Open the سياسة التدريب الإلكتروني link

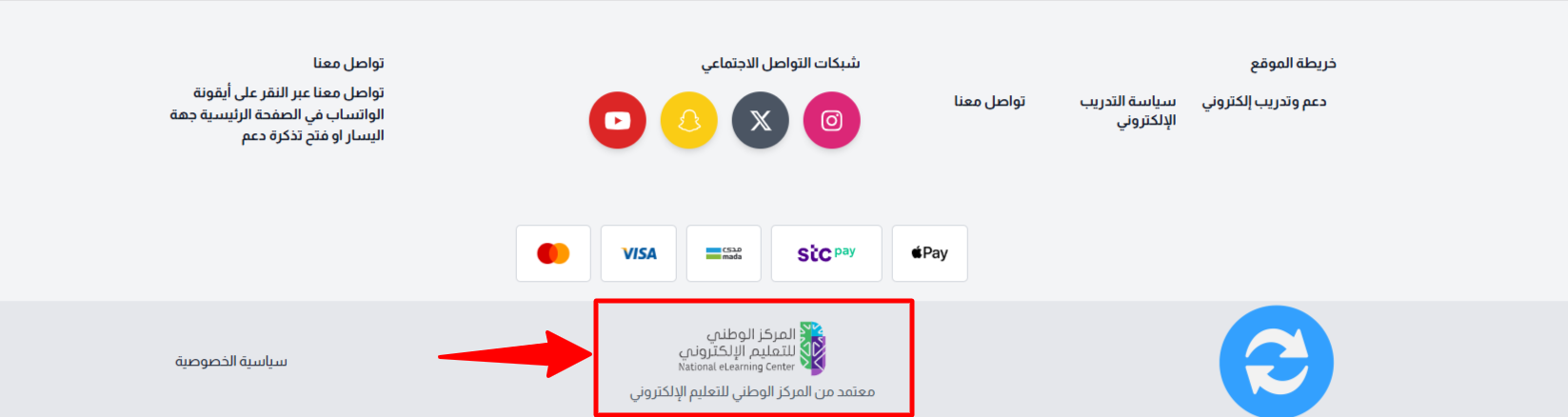click(1128, 110)
